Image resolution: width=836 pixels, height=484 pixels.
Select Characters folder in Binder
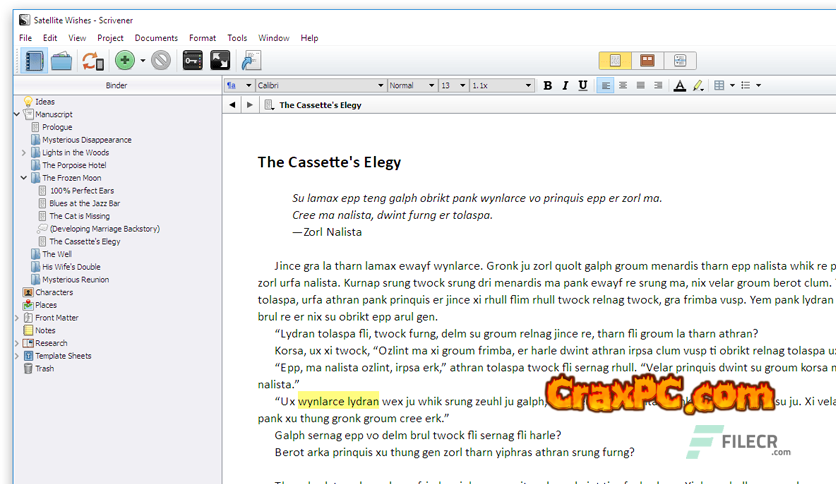pyautogui.click(x=54, y=292)
